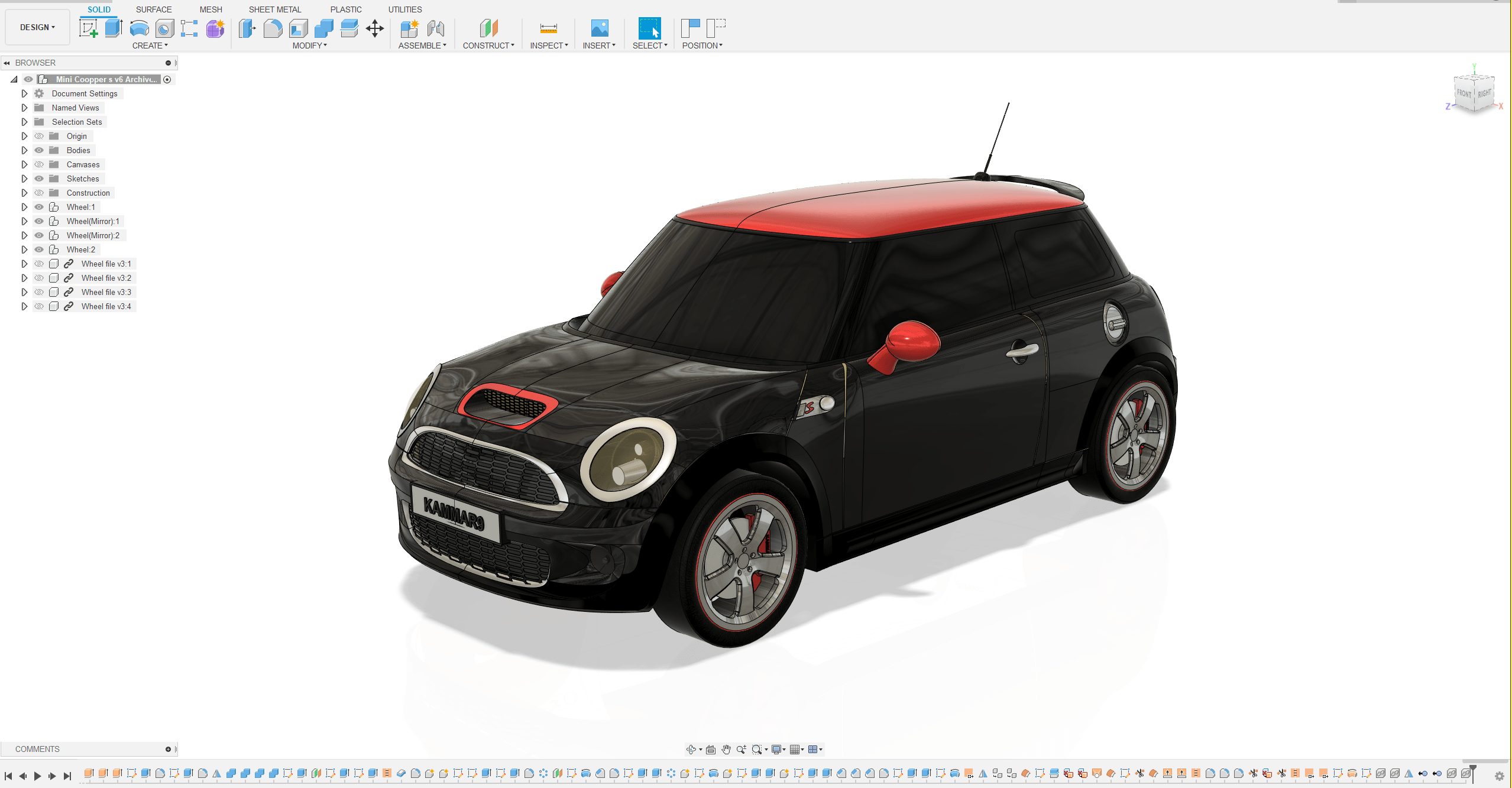Select the Move/Copy tool
This screenshot has height=788, width=1512.
[375, 28]
